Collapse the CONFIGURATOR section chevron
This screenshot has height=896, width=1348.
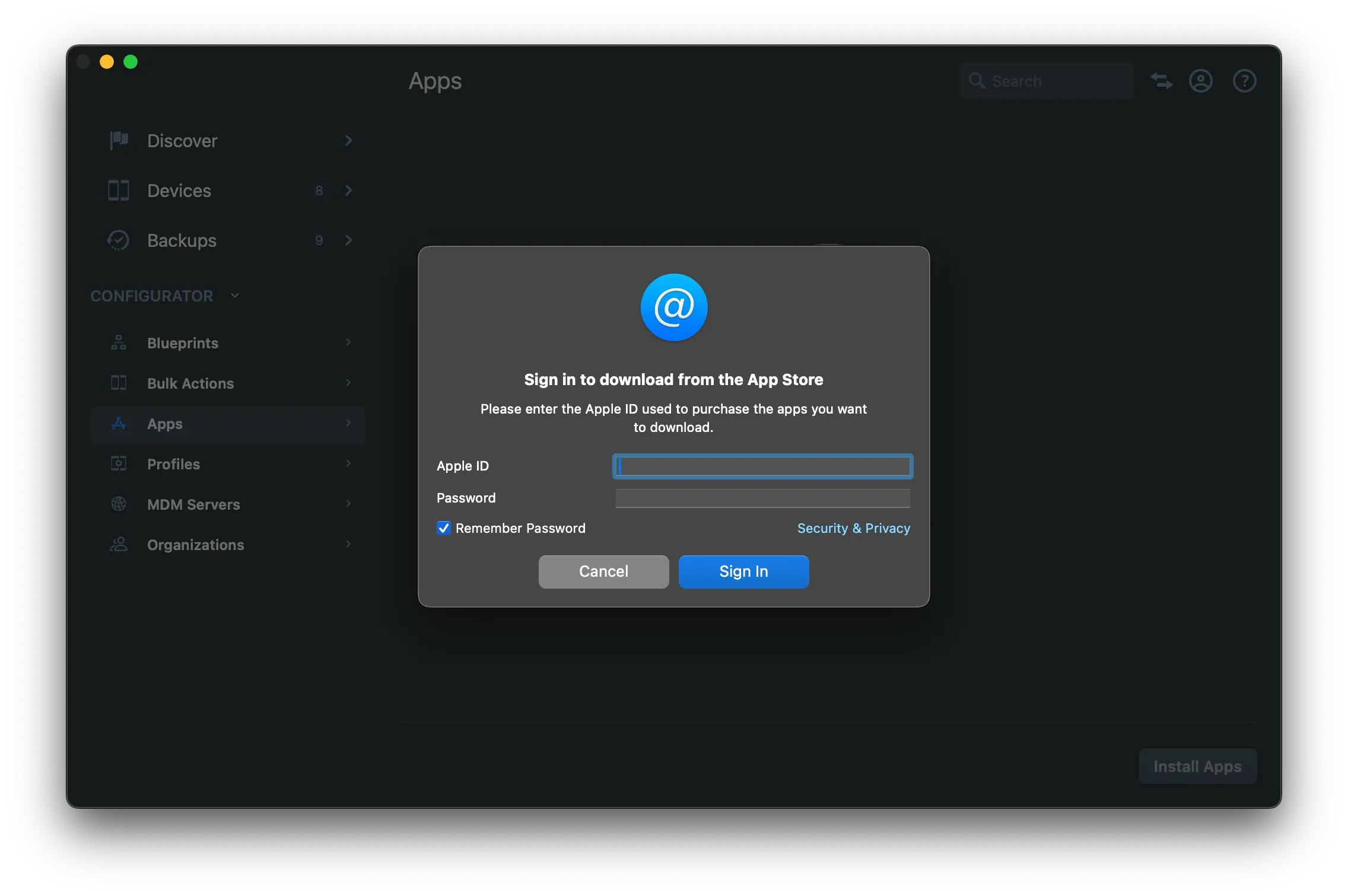[234, 296]
